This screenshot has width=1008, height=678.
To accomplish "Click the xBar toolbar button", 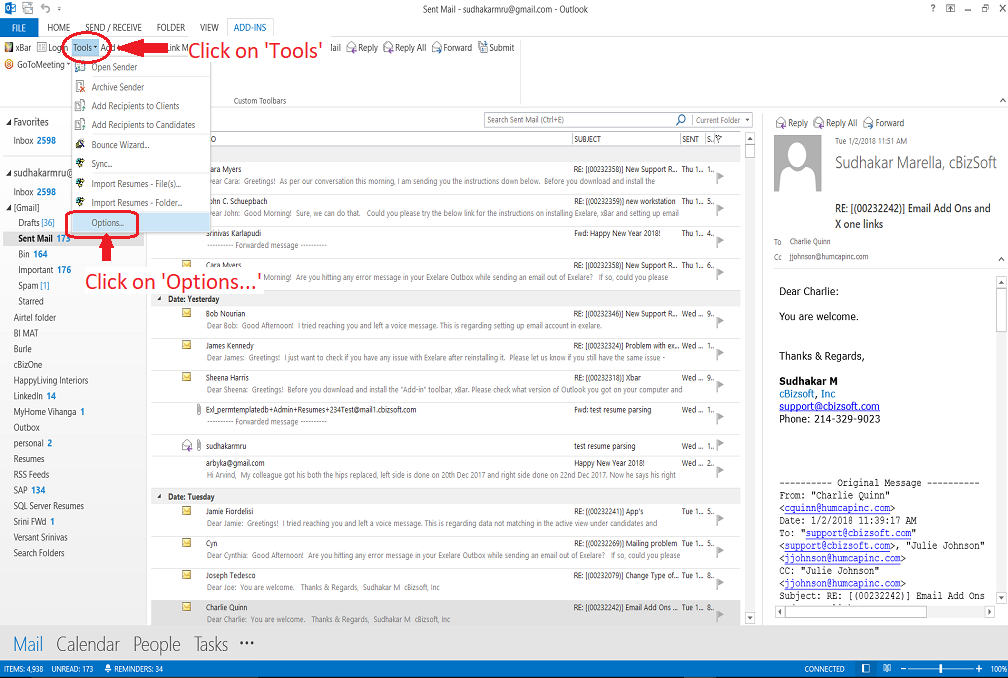I will [18, 48].
